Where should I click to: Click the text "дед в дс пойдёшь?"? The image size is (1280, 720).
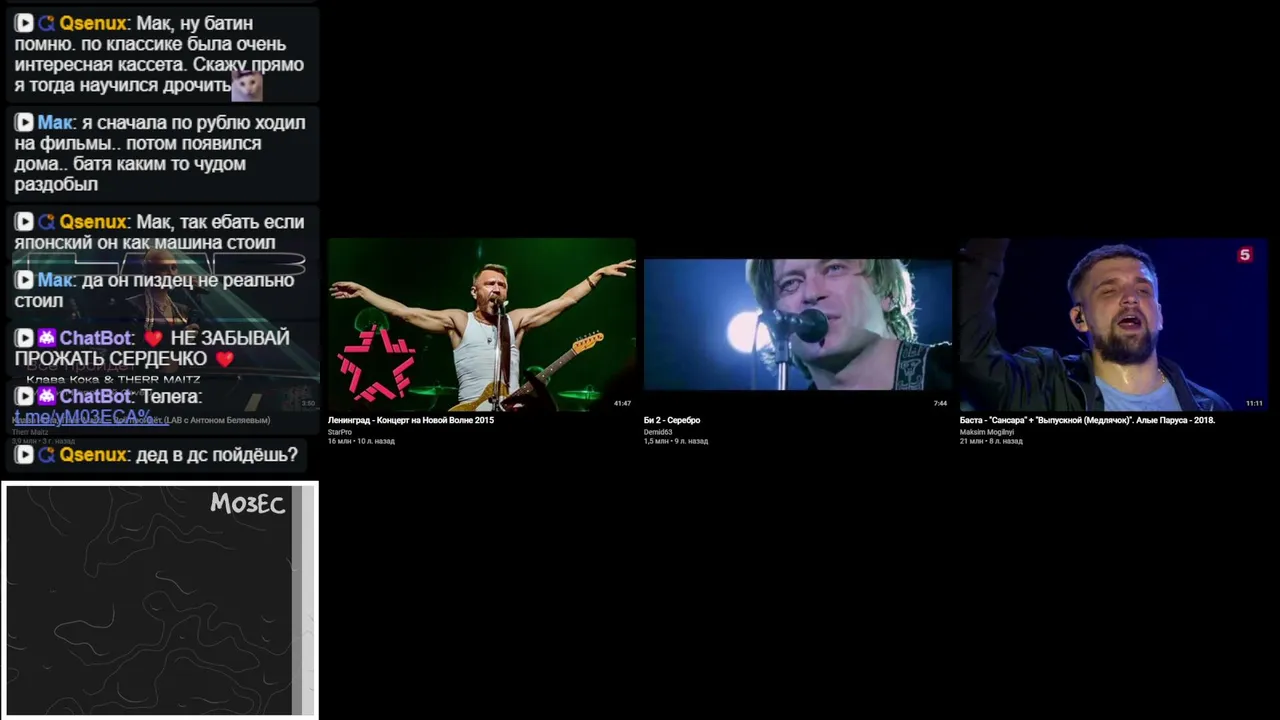[x=217, y=455]
